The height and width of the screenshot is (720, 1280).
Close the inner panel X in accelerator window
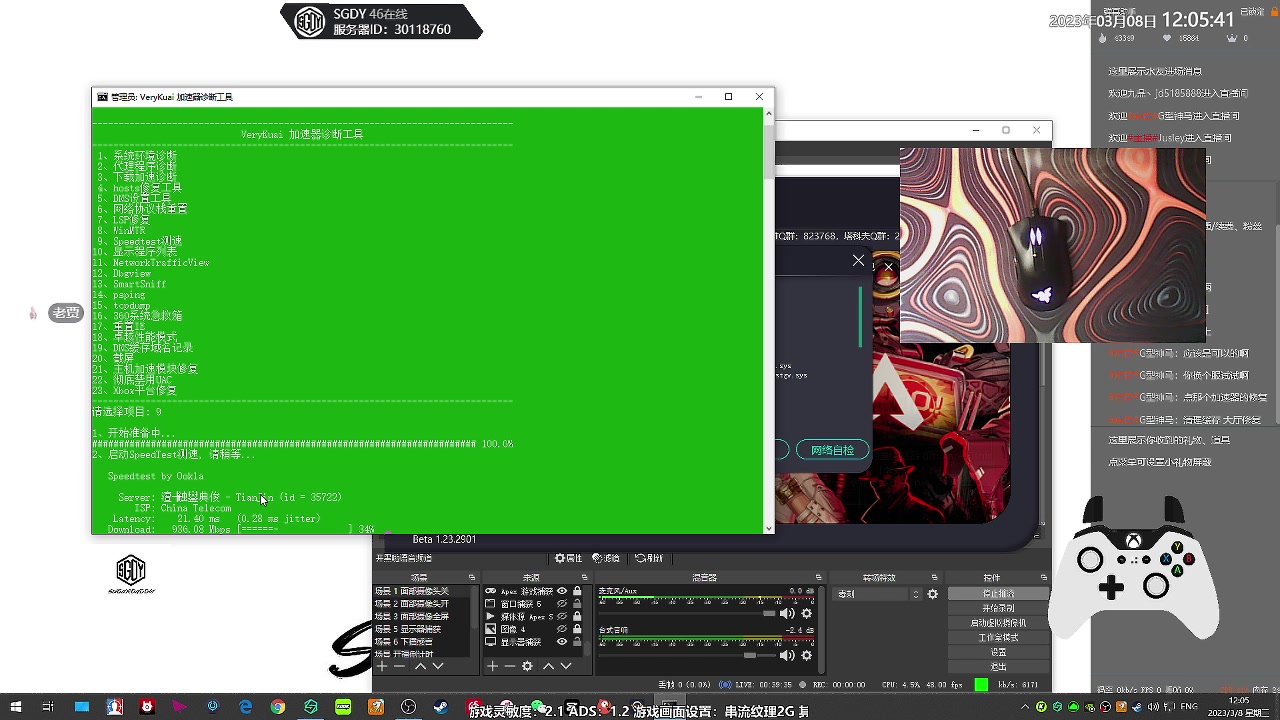click(858, 261)
